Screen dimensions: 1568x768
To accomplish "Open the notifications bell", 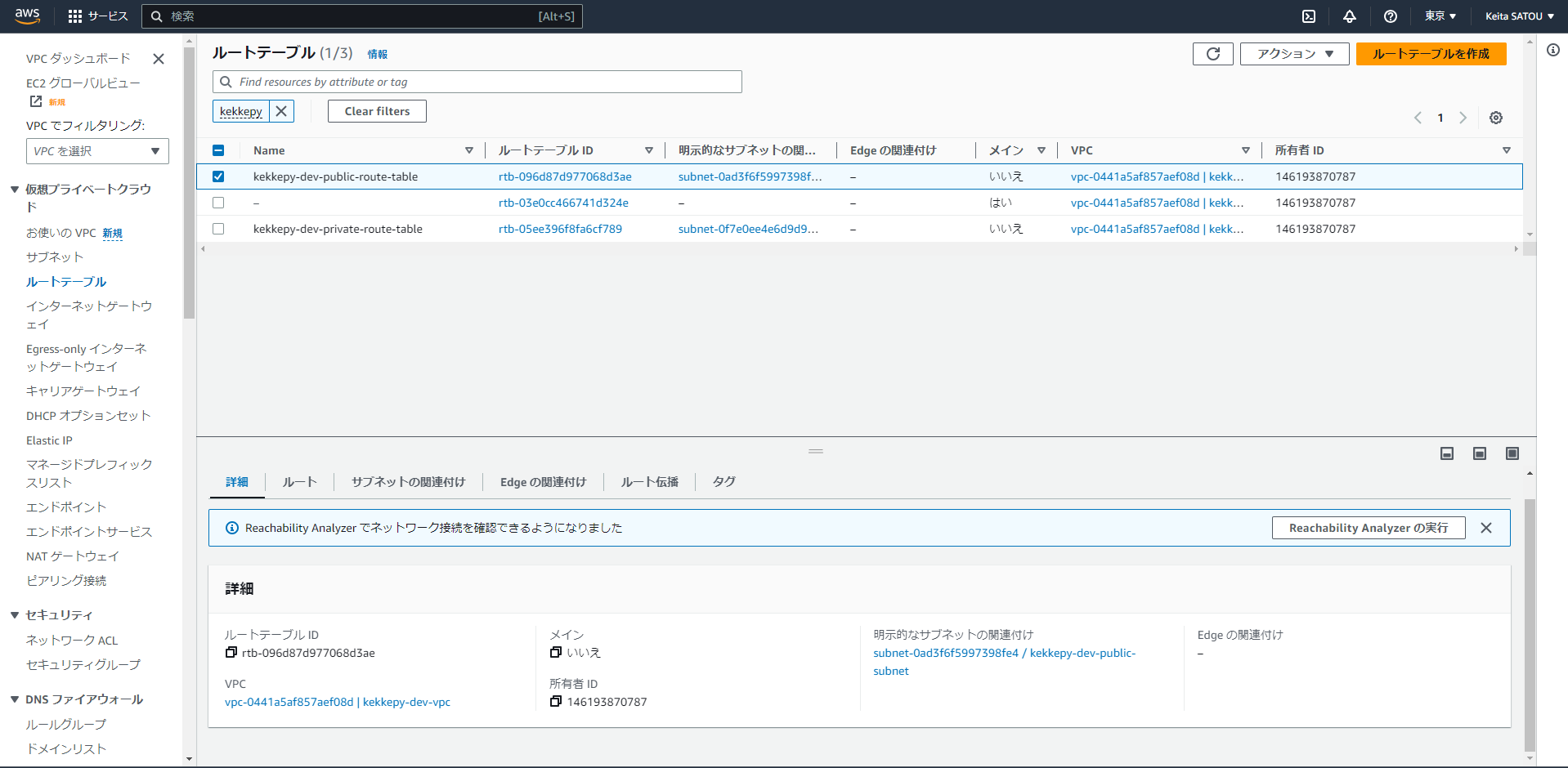I will (1350, 16).
